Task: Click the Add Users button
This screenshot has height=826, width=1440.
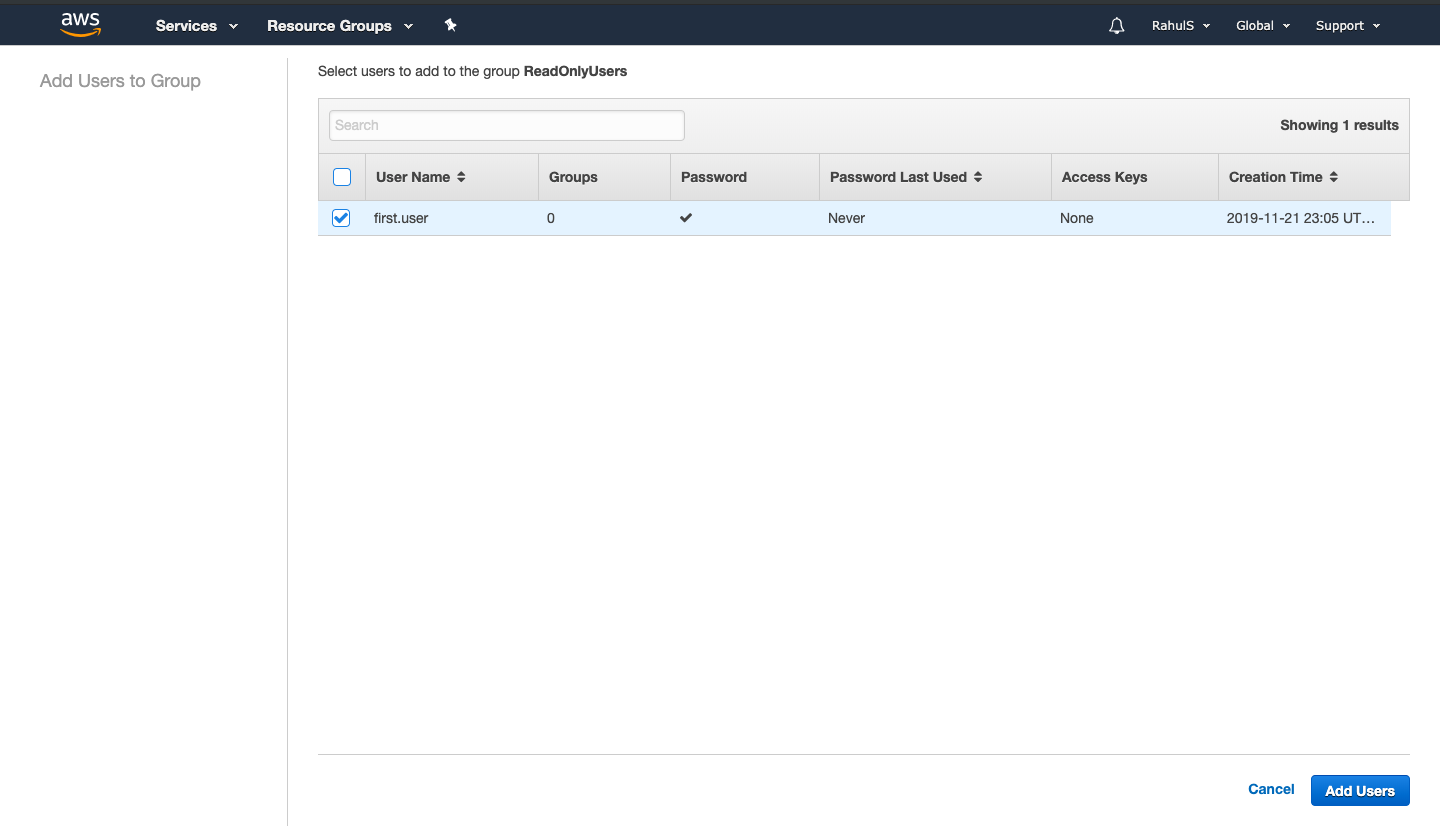Action: tap(1360, 790)
